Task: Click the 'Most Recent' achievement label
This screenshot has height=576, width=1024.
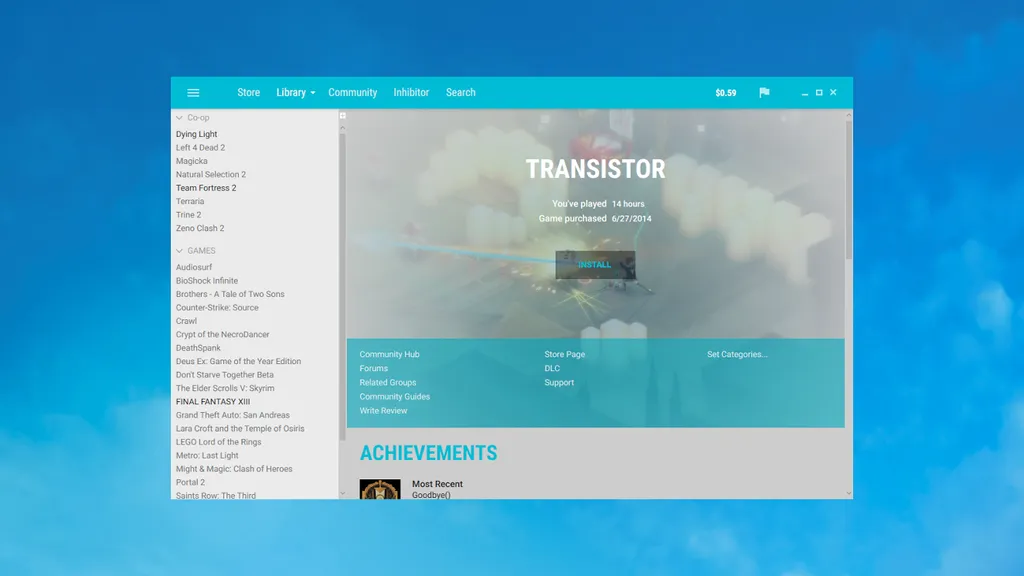Action: 438,484
